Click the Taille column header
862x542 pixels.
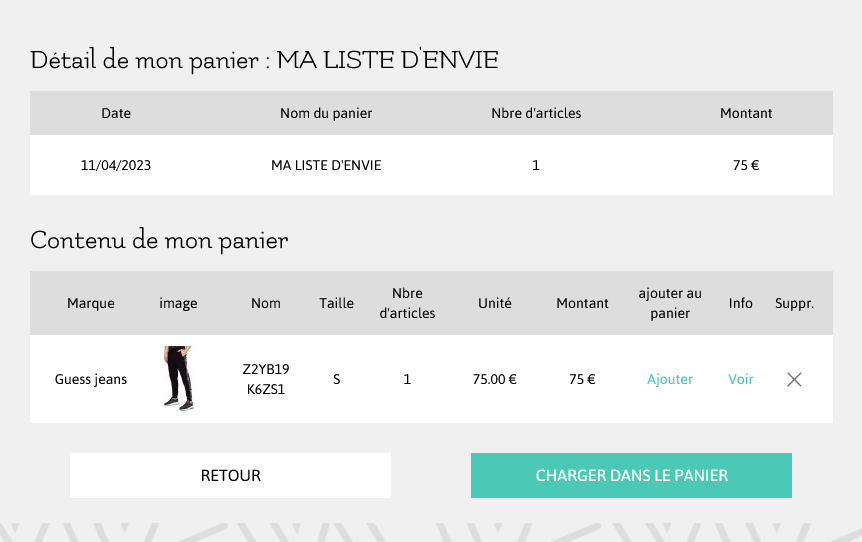[336, 303]
